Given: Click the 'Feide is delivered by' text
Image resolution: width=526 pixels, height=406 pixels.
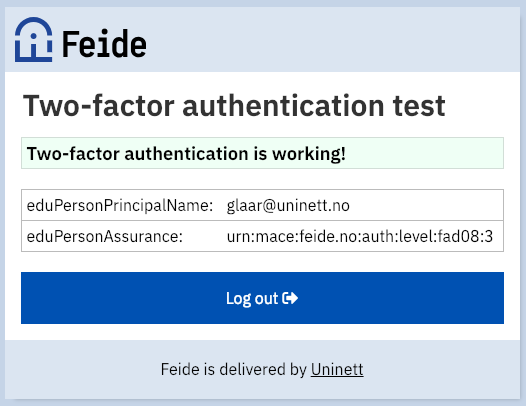Looking at the screenshot, I should [x=233, y=369].
